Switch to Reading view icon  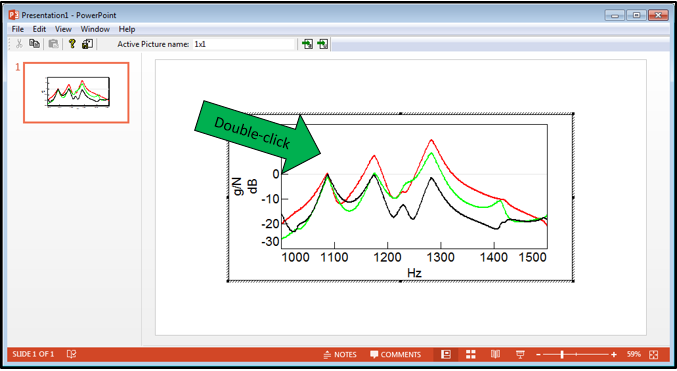[x=495, y=354]
